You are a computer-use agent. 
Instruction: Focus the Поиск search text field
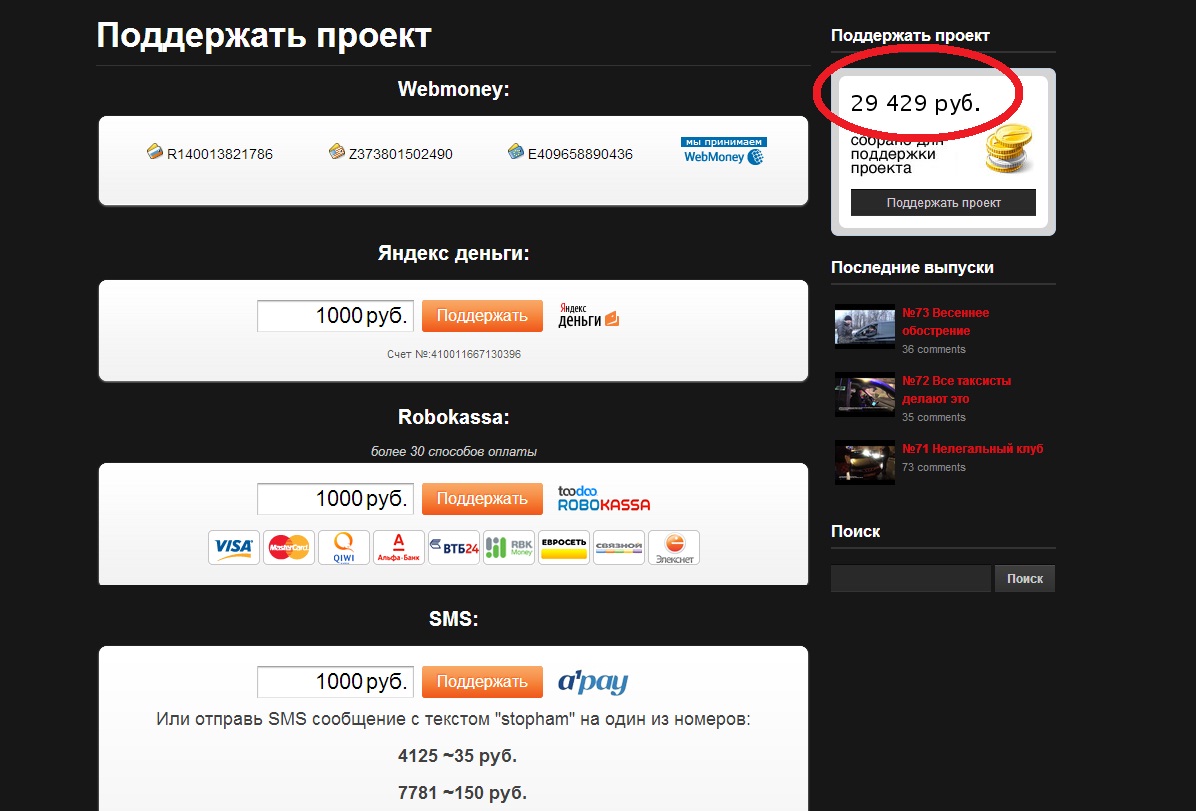(x=910, y=578)
